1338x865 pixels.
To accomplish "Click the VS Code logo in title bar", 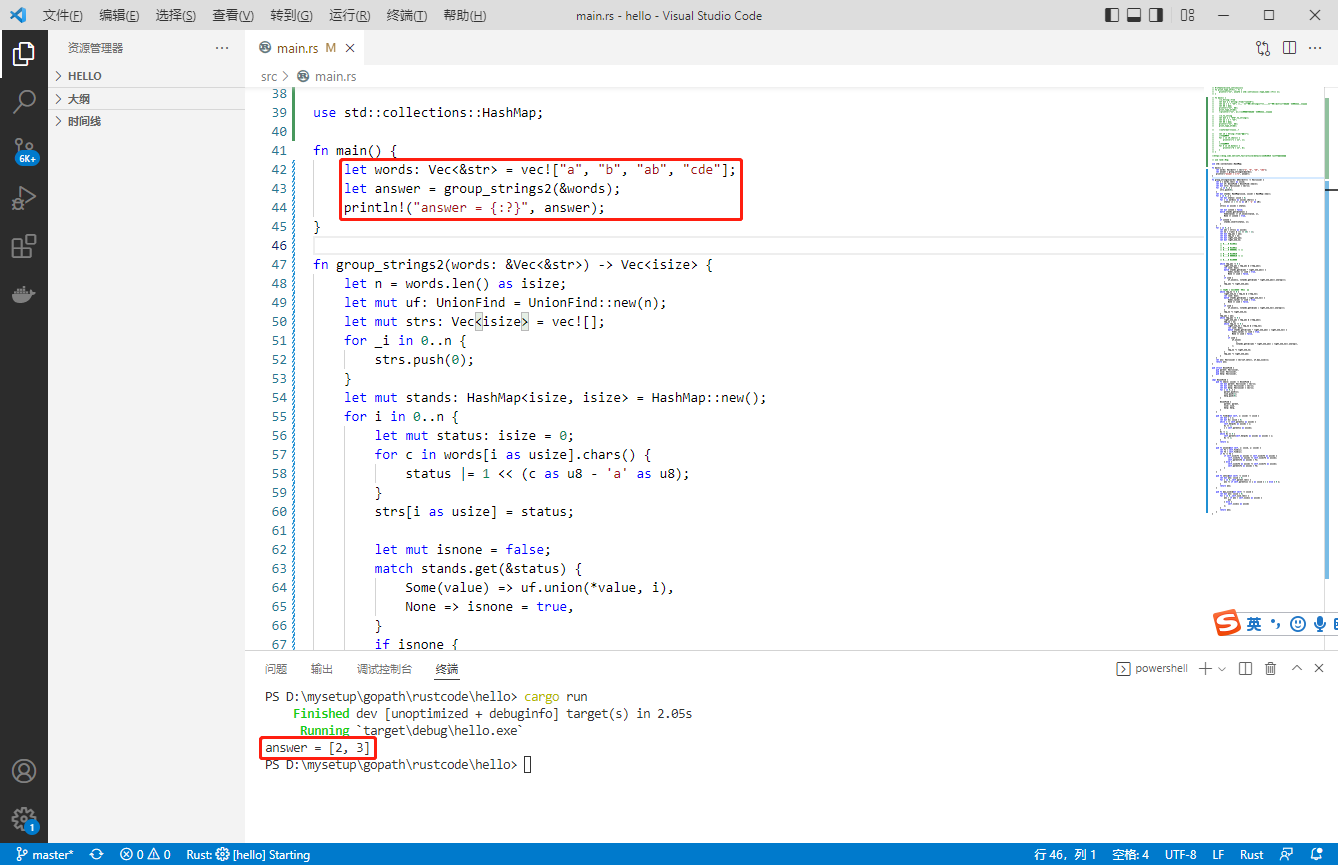I will tap(17, 15).
